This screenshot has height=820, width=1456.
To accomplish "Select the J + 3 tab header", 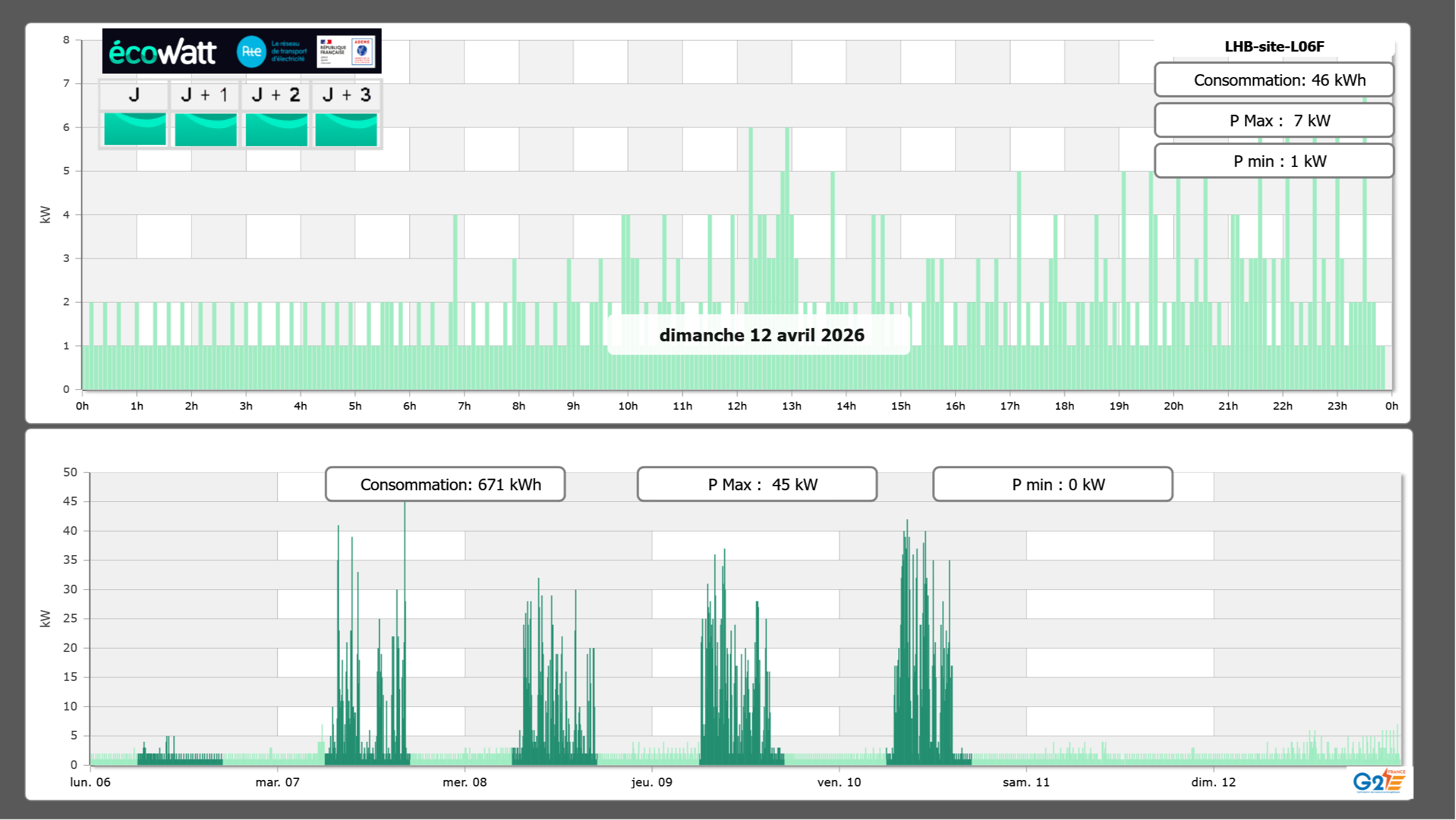I will click(346, 95).
